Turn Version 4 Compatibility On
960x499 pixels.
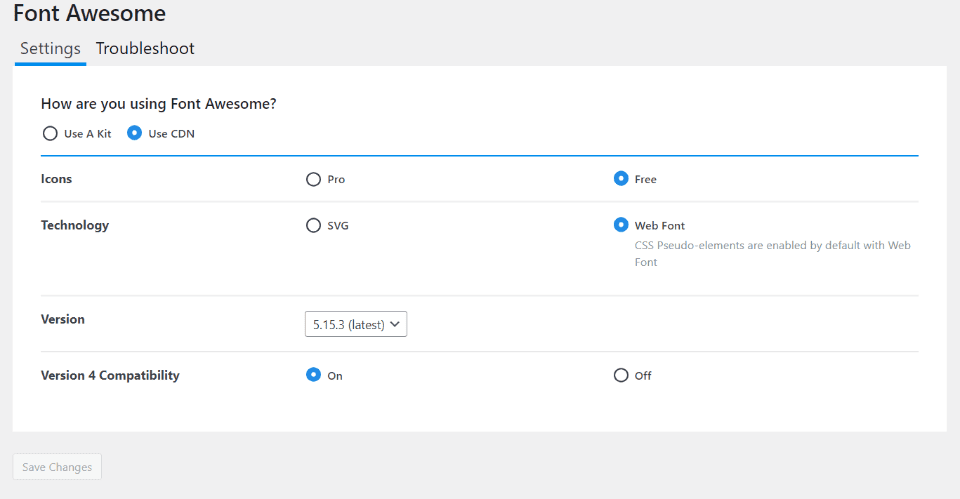313,375
